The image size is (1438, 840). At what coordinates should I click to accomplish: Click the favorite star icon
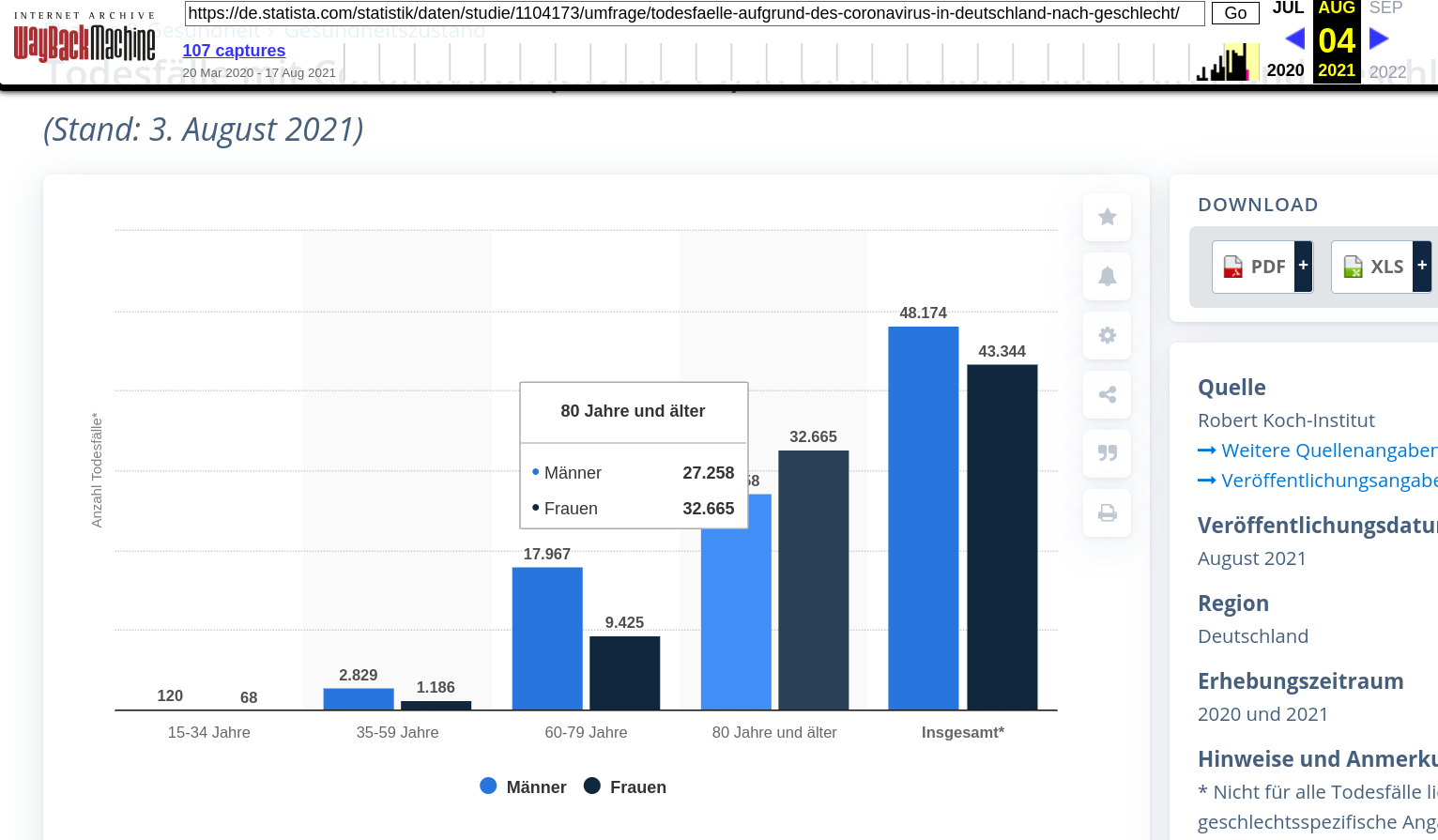click(1107, 217)
